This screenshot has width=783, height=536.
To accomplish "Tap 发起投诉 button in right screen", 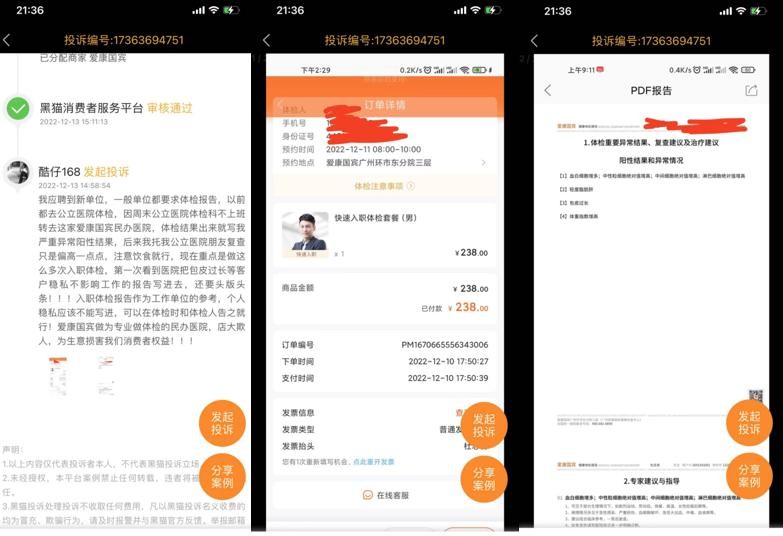I will (x=749, y=423).
